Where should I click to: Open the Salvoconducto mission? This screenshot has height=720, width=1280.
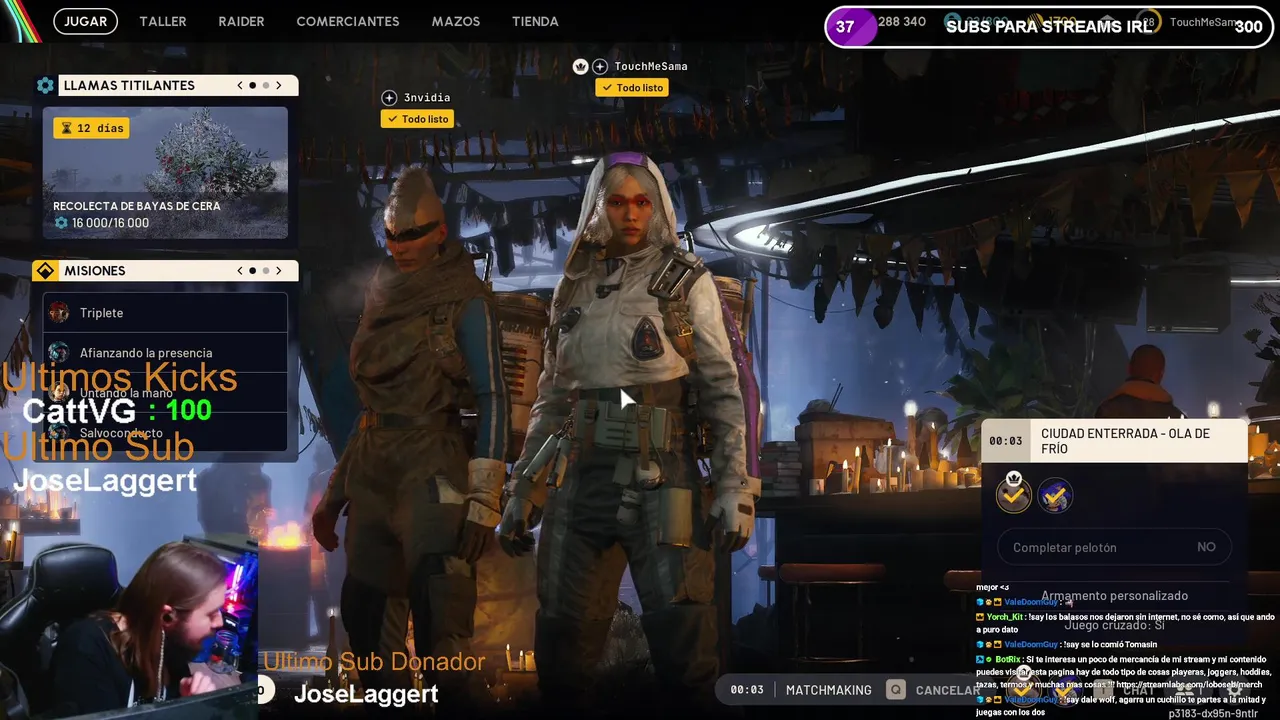click(165, 433)
